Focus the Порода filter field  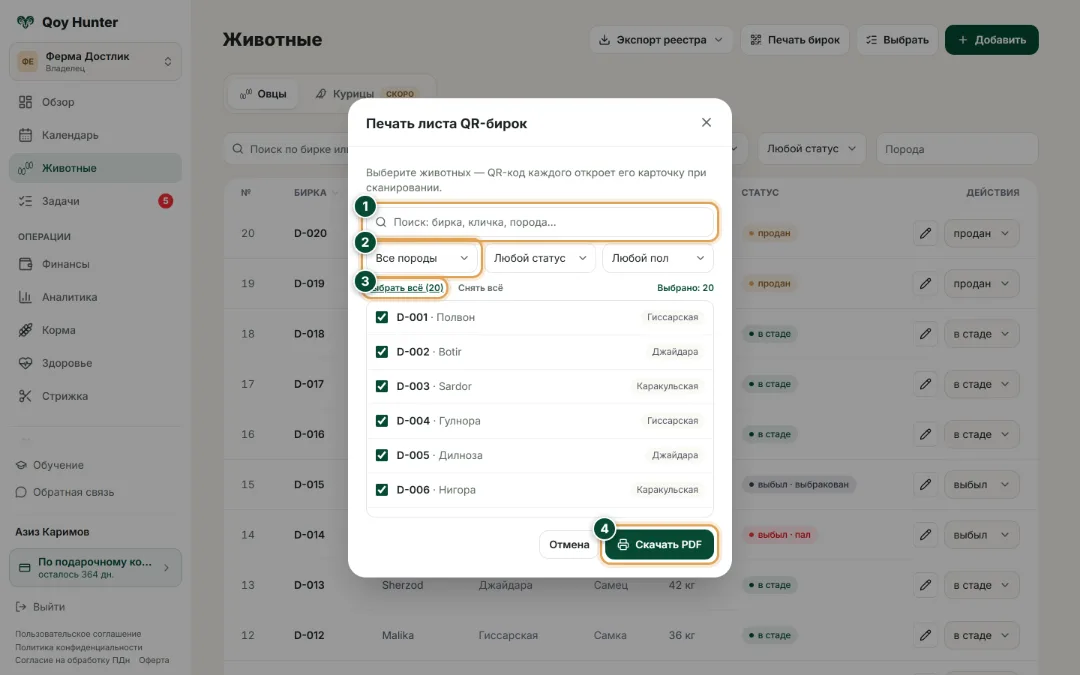point(957,149)
